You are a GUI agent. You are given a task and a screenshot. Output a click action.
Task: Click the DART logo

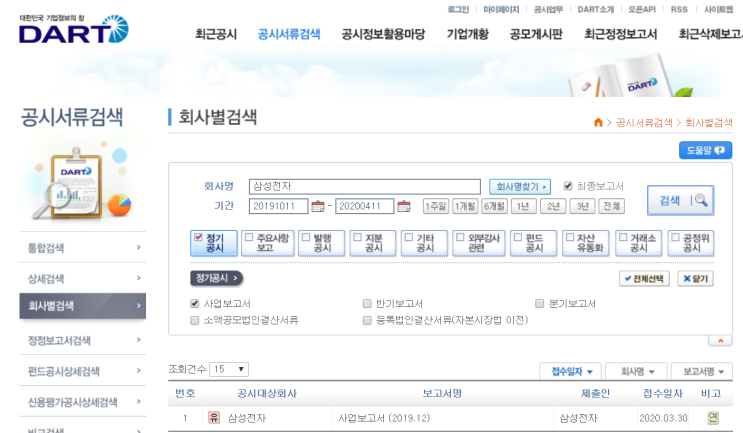click(74, 29)
